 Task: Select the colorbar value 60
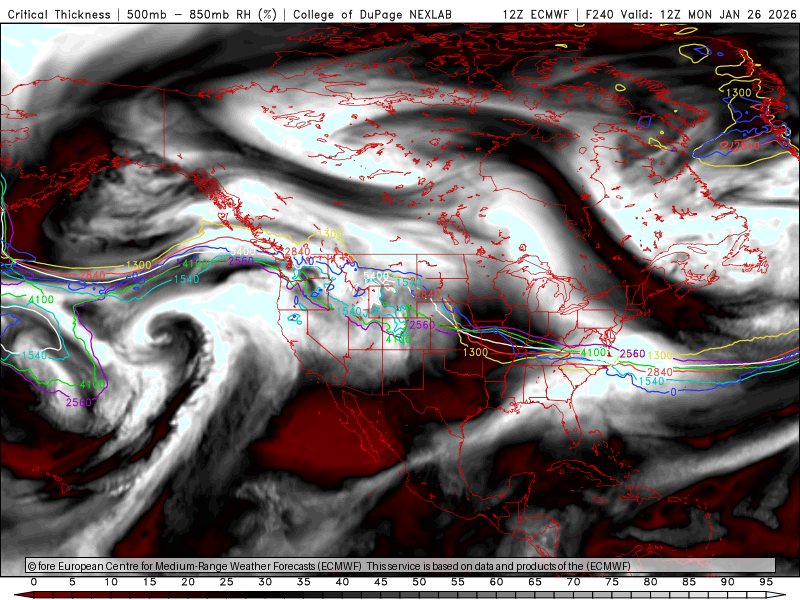click(x=496, y=582)
